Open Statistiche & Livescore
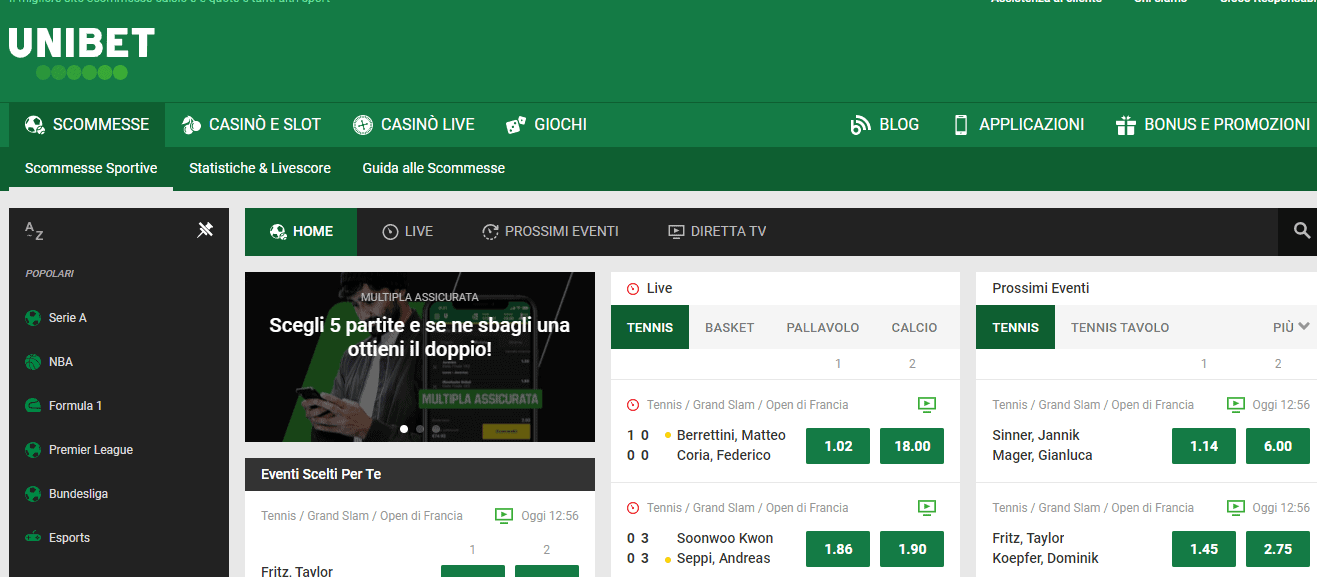1317x577 pixels. tap(260, 168)
